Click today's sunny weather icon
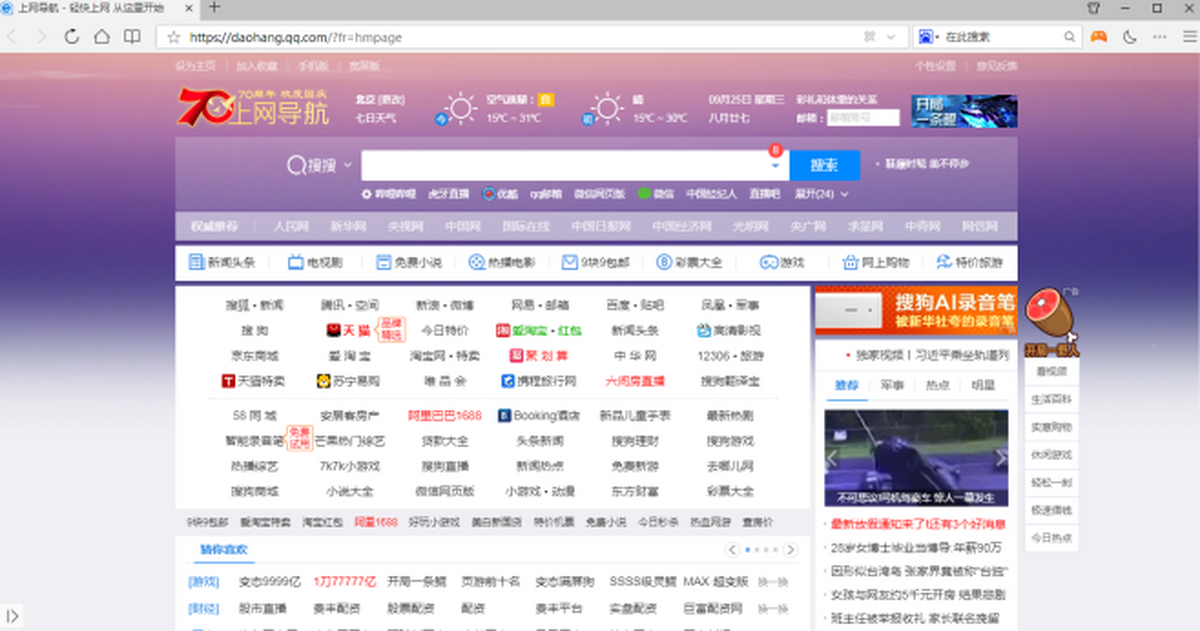 pyautogui.click(x=461, y=107)
